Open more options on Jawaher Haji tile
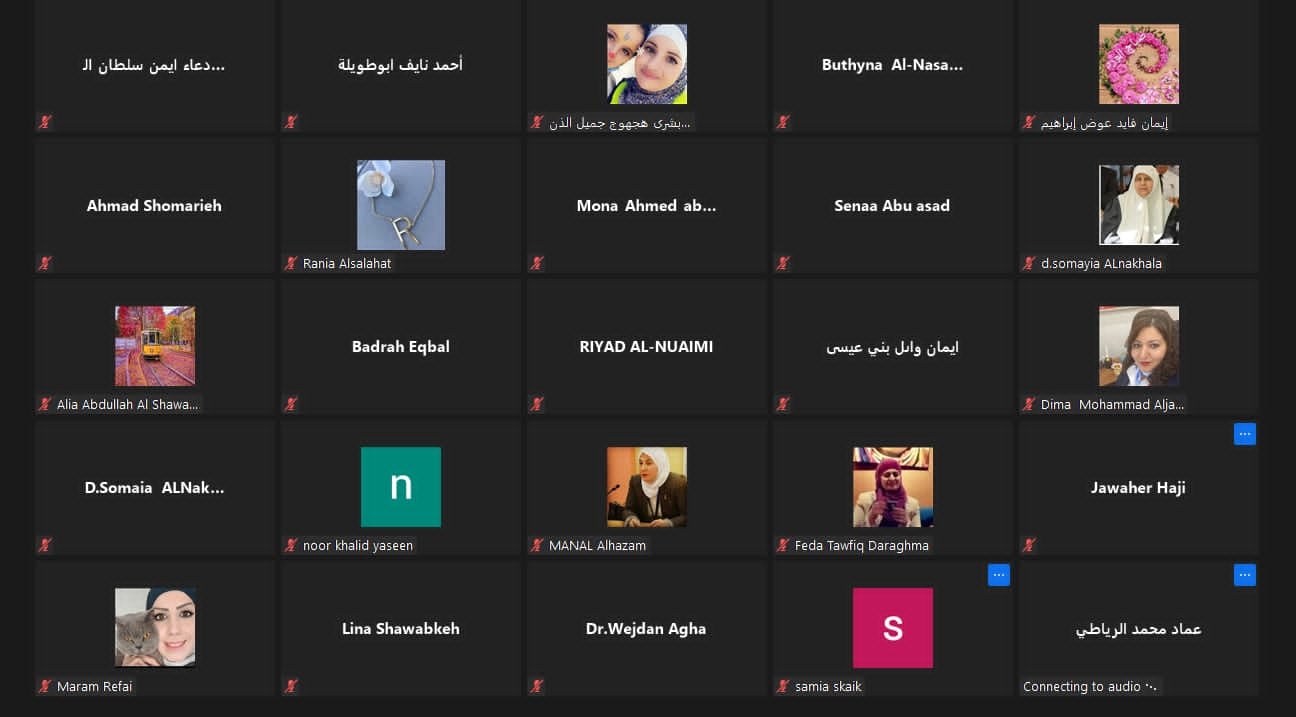 pos(1244,434)
